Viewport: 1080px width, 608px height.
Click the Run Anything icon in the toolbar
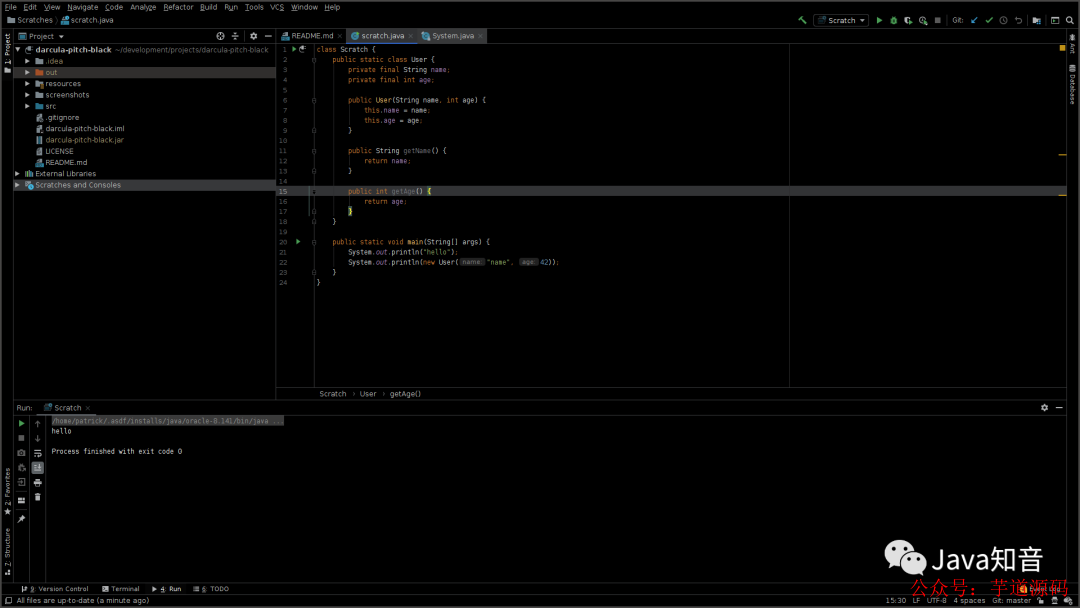(x=1055, y=21)
